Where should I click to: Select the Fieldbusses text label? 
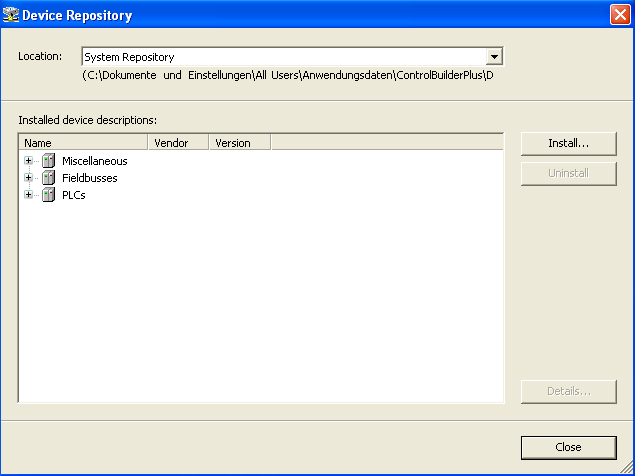(x=89, y=178)
